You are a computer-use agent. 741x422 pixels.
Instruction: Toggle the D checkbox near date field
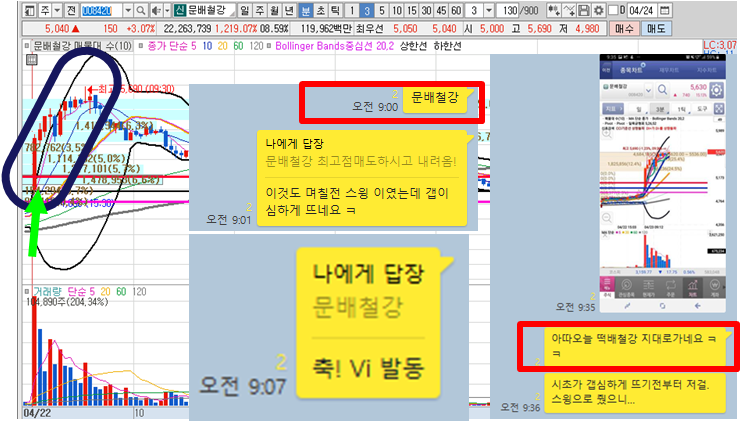pyautogui.click(x=613, y=10)
